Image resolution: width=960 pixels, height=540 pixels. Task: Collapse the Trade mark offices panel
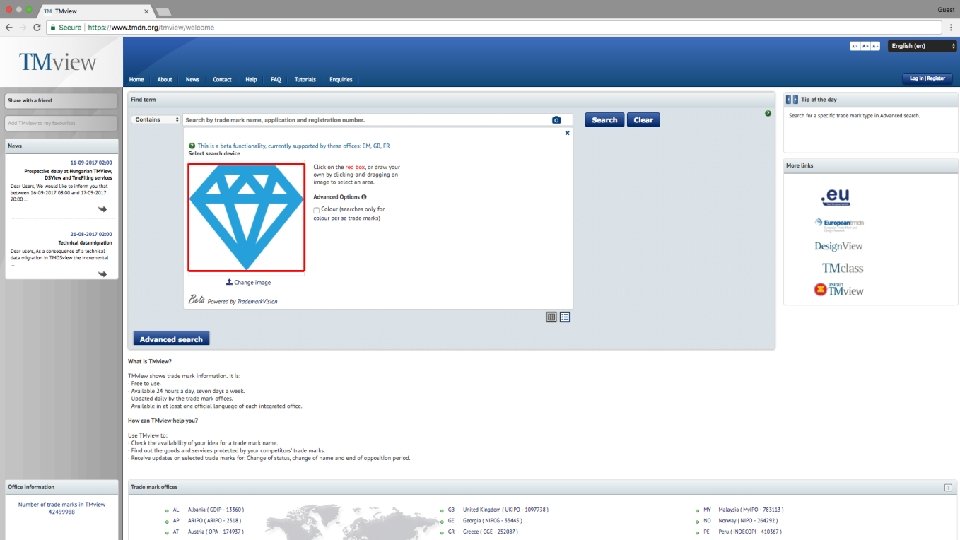948,487
